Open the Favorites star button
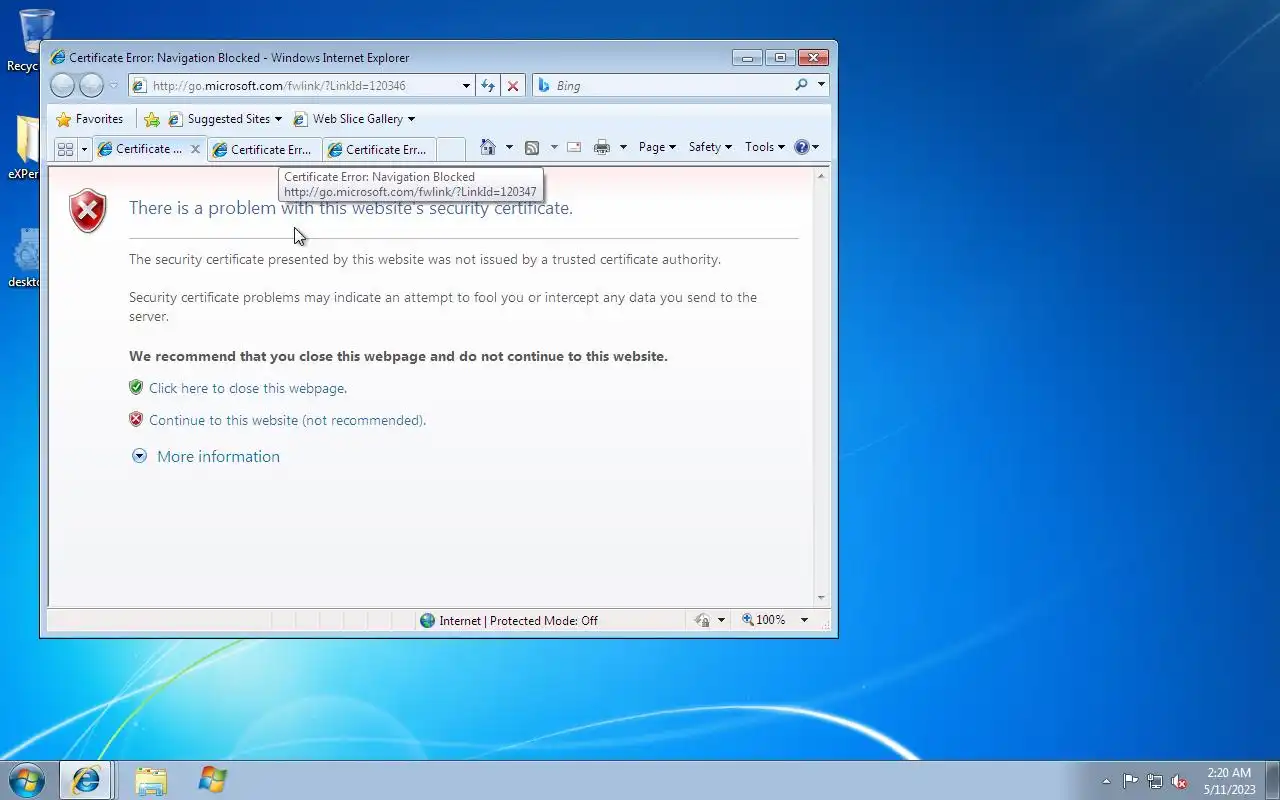The height and width of the screenshot is (800, 1280). (x=90, y=119)
